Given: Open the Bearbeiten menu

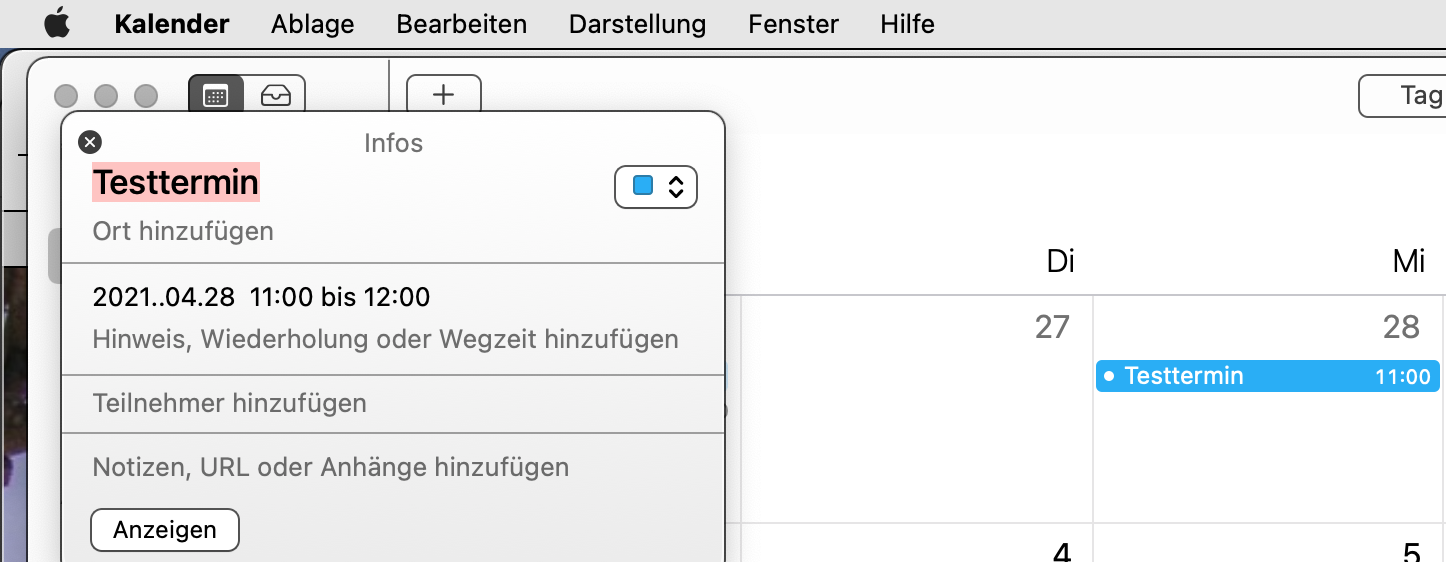Looking at the screenshot, I should click(461, 24).
